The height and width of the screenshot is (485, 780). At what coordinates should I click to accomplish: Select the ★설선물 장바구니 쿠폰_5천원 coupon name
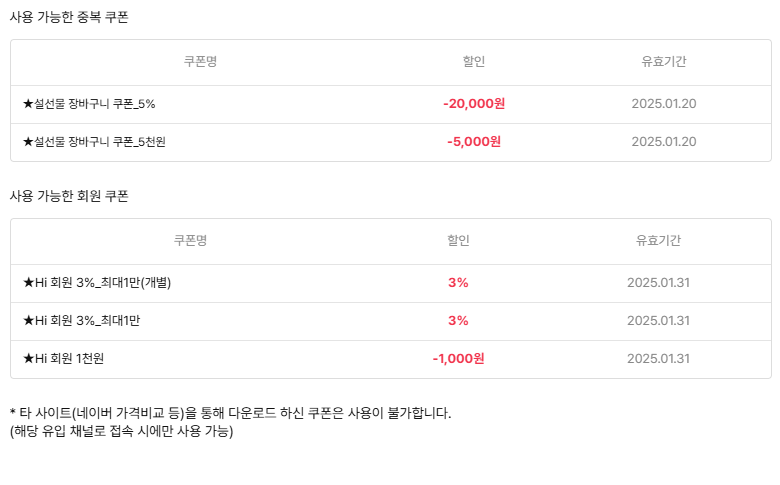(x=94, y=142)
